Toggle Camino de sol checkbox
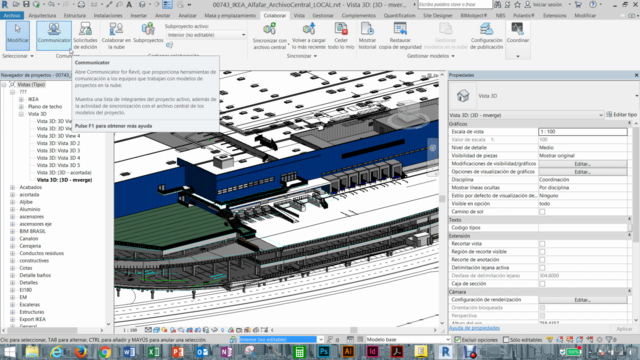This screenshot has height=360, width=640. point(542,212)
